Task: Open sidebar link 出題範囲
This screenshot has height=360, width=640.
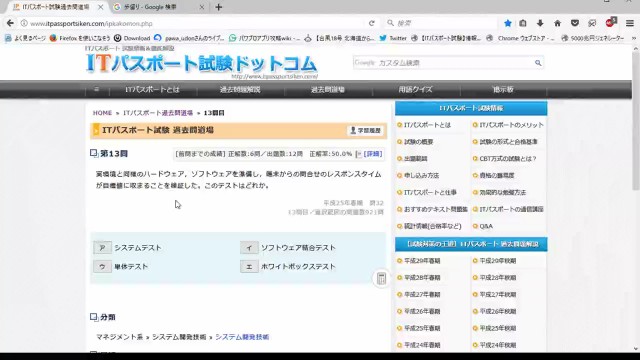Action: (416, 159)
